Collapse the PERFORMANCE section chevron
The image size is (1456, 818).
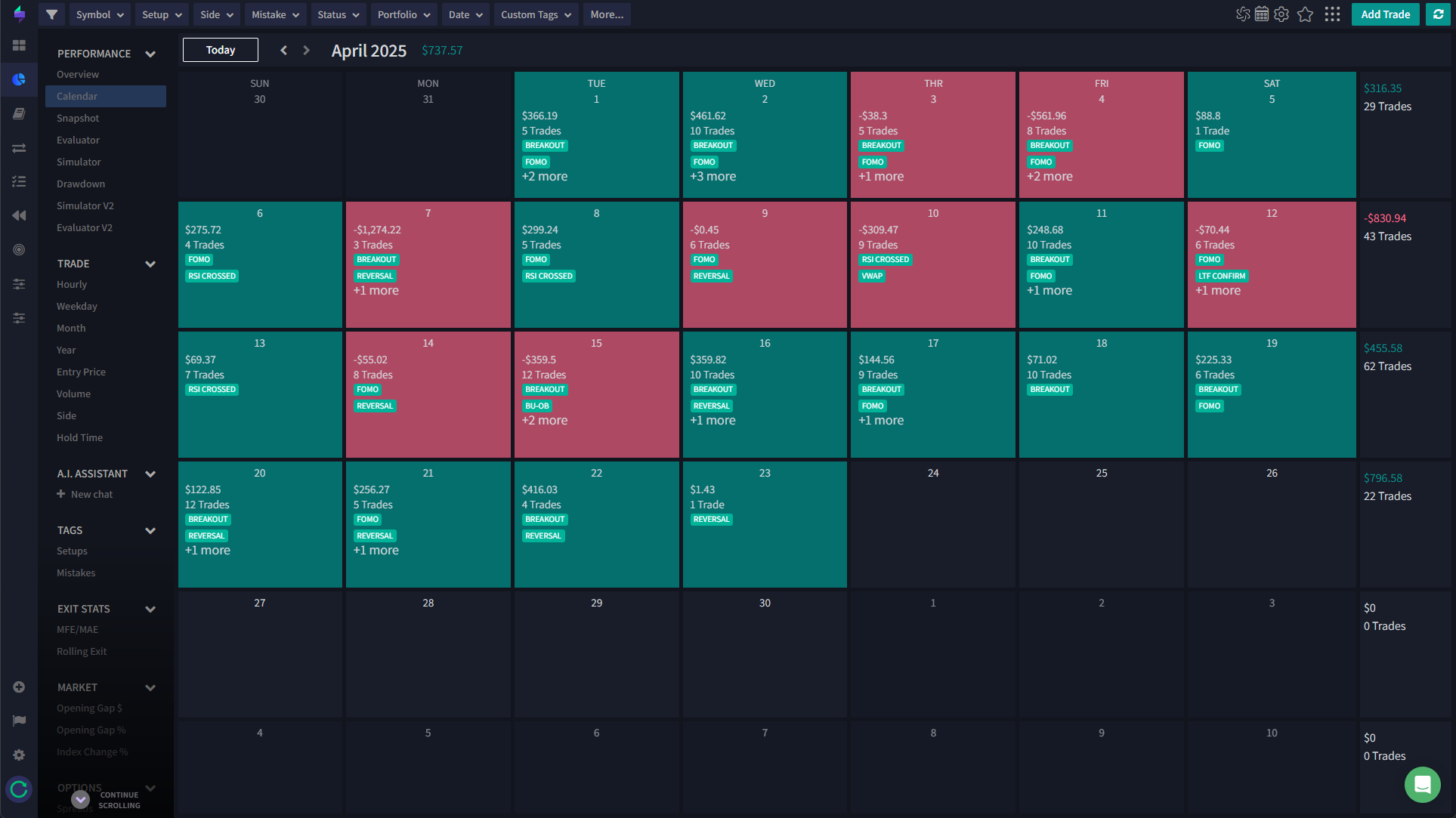click(150, 54)
